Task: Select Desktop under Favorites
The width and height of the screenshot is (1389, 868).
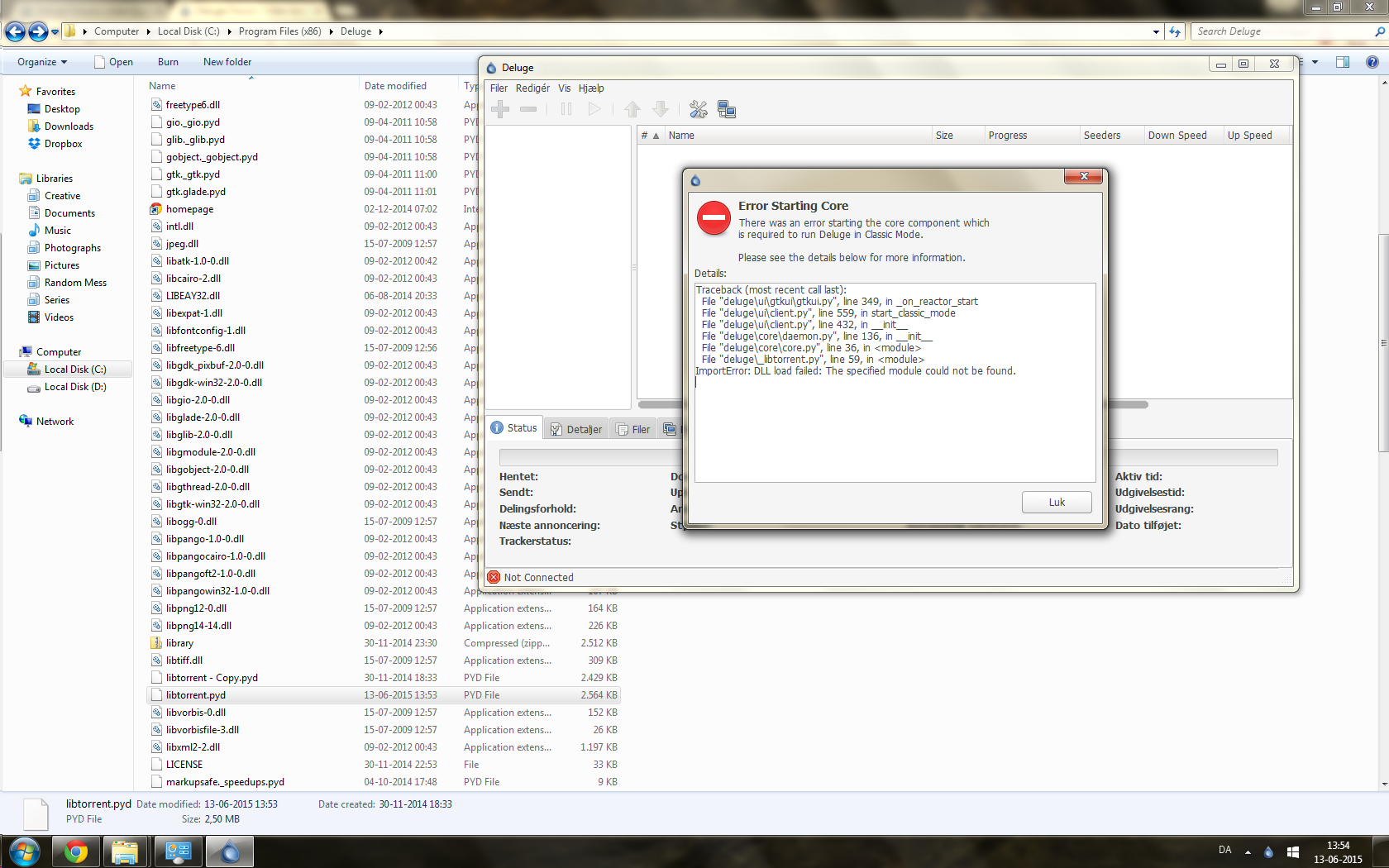Action: pos(62,109)
